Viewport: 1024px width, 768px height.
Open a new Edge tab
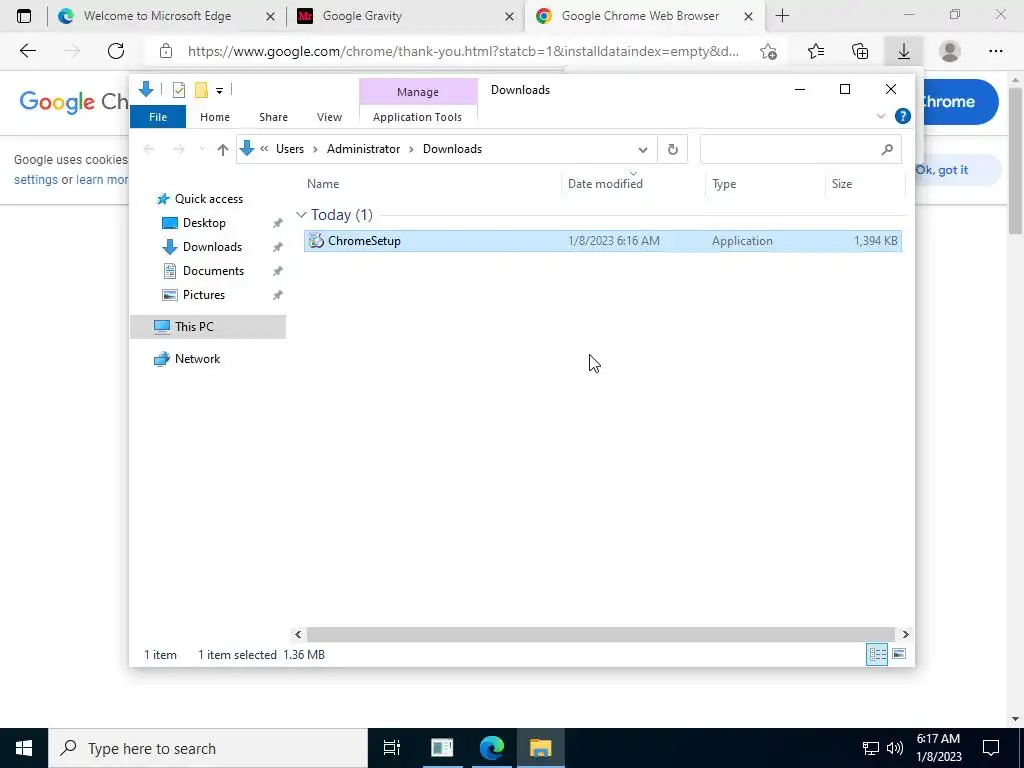pyautogui.click(x=782, y=16)
